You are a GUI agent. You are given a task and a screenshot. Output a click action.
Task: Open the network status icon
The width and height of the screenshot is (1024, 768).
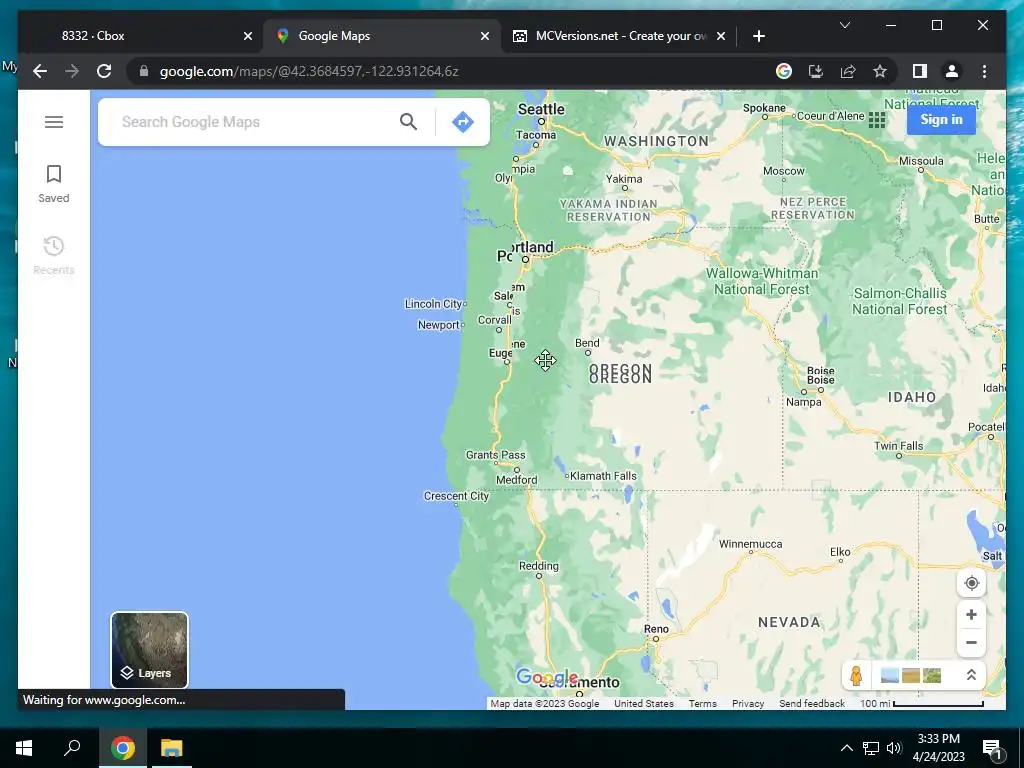tap(871, 748)
